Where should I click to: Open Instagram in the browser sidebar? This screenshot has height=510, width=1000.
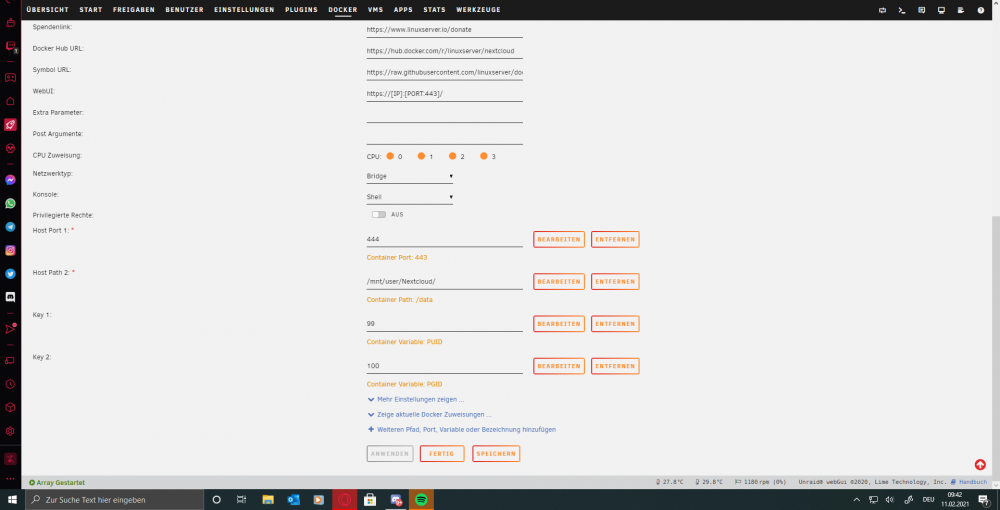[10, 251]
